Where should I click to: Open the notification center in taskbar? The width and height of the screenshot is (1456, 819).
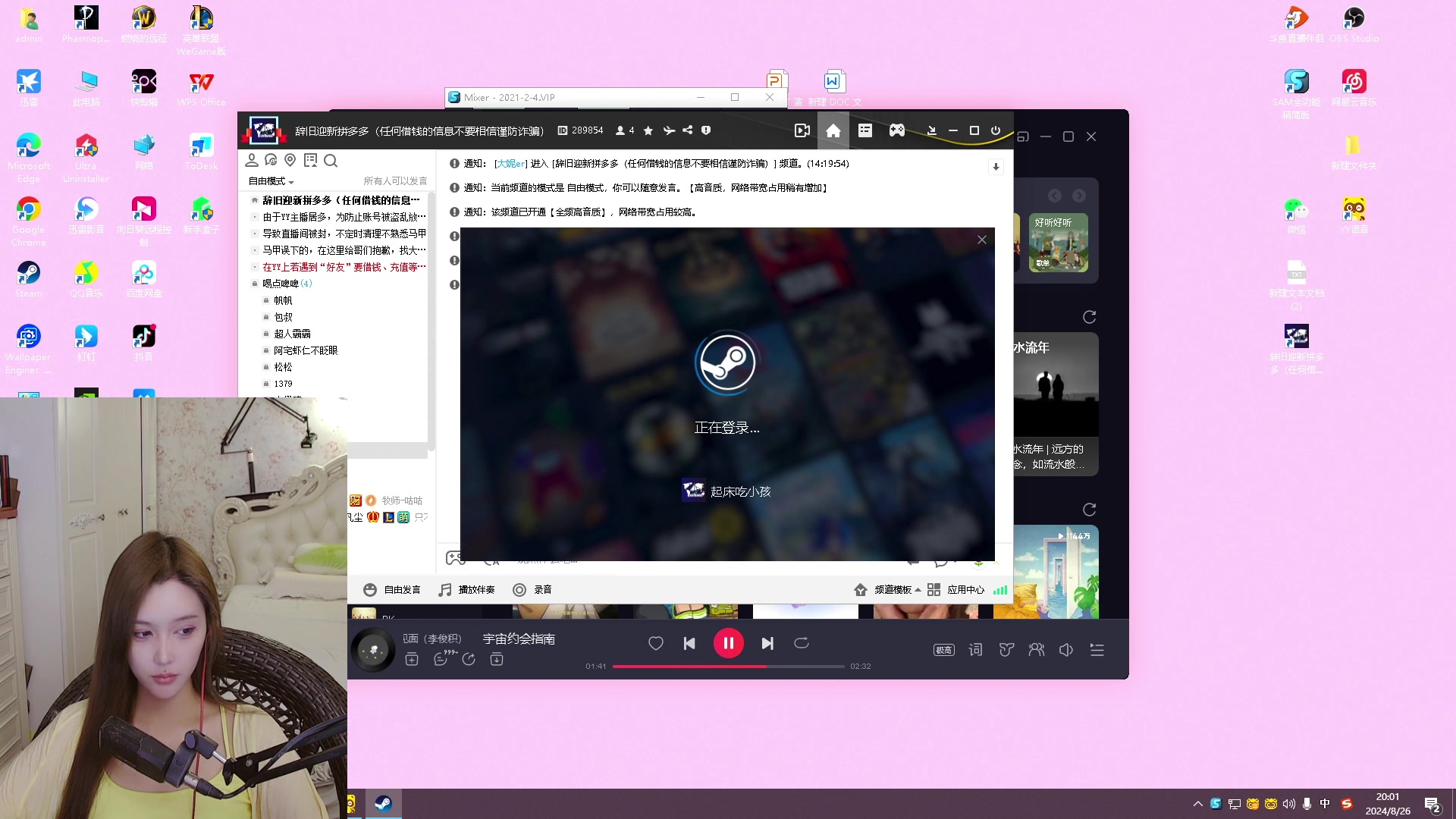click(1432, 805)
